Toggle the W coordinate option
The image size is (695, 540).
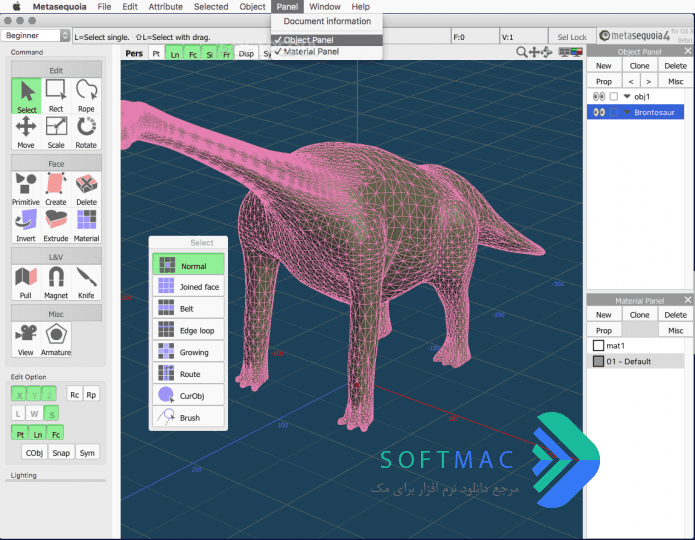click(34, 414)
